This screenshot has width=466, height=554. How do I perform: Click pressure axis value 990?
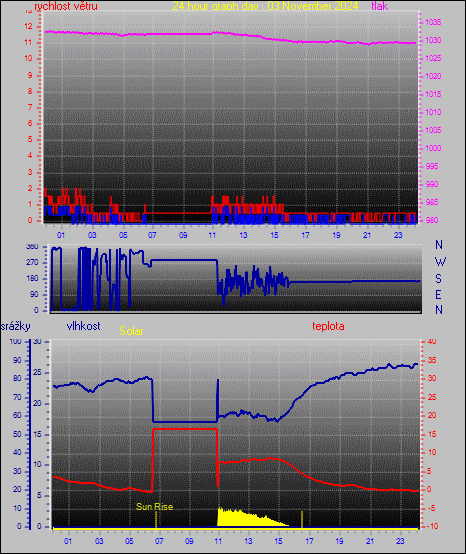(432, 184)
